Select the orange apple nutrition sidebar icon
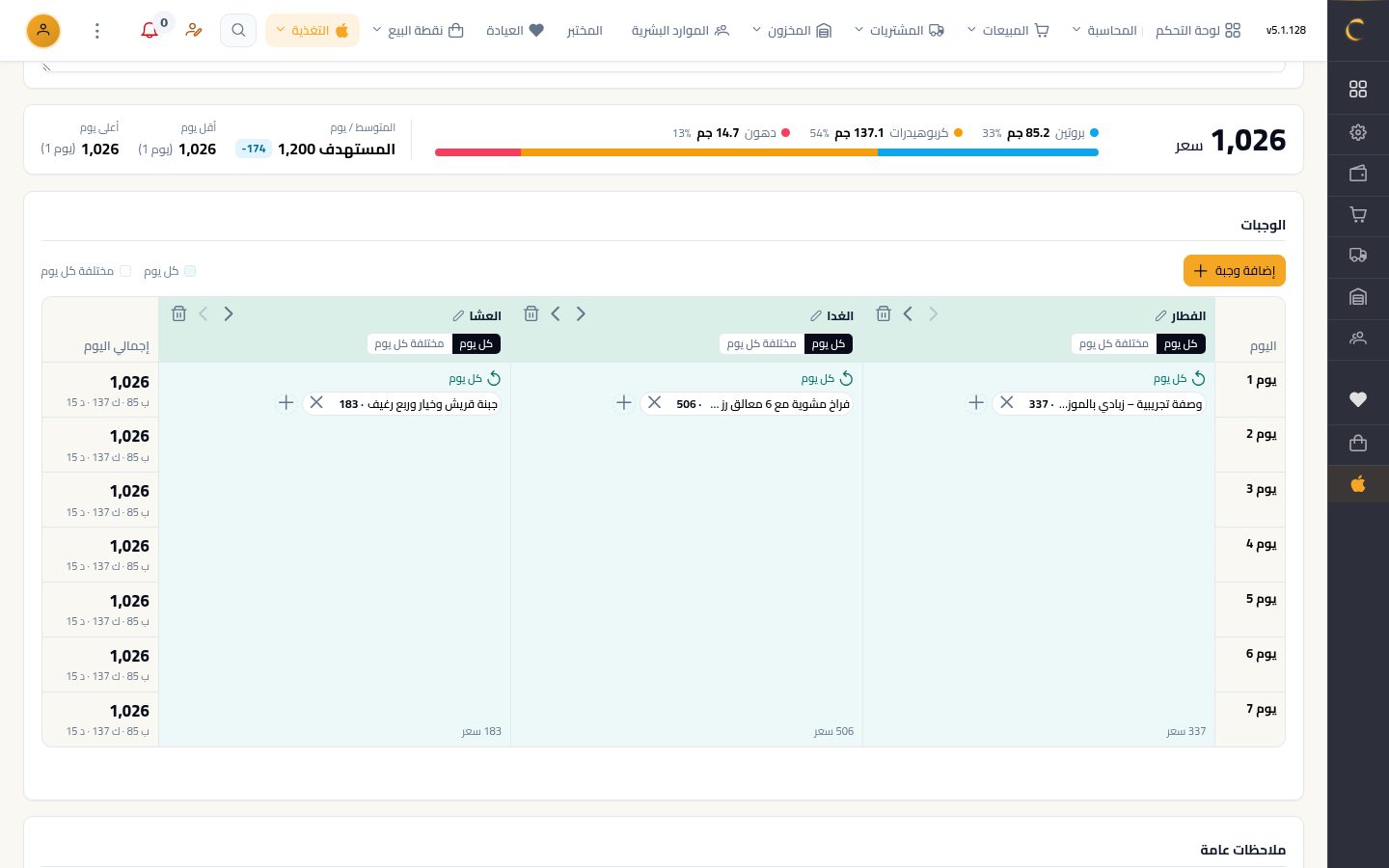The height and width of the screenshot is (868, 1389). tap(1358, 483)
